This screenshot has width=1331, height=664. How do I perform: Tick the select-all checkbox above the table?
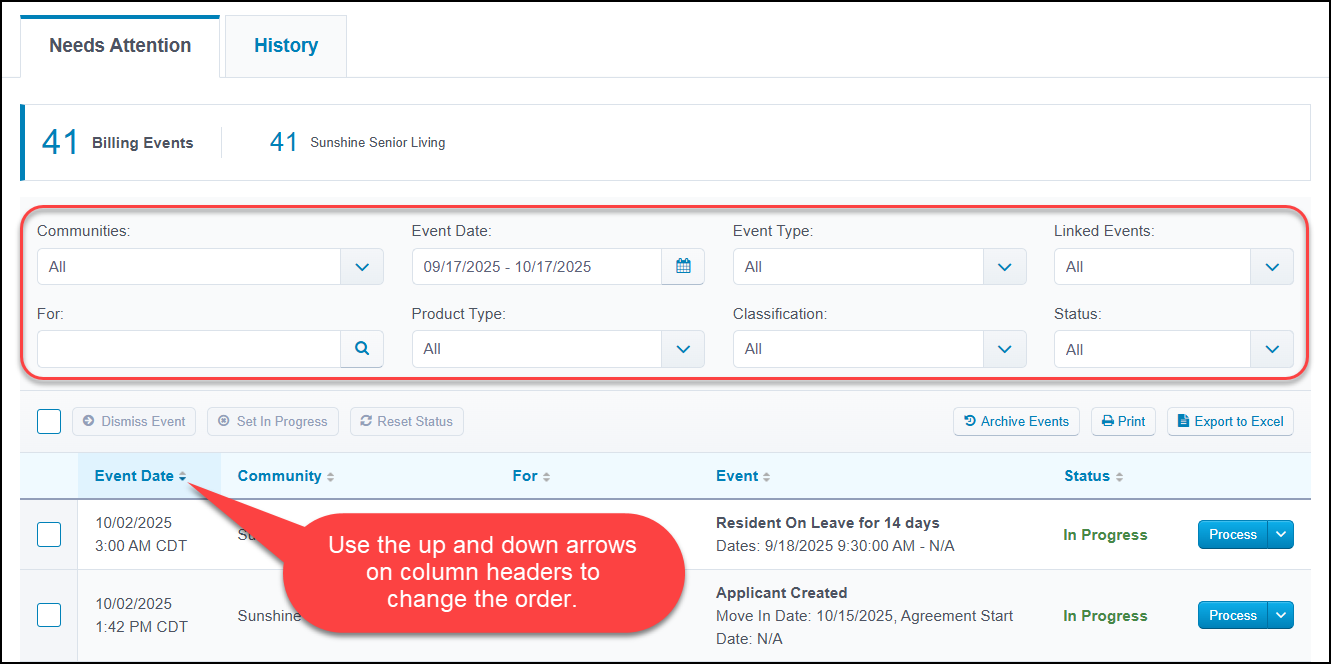(49, 421)
